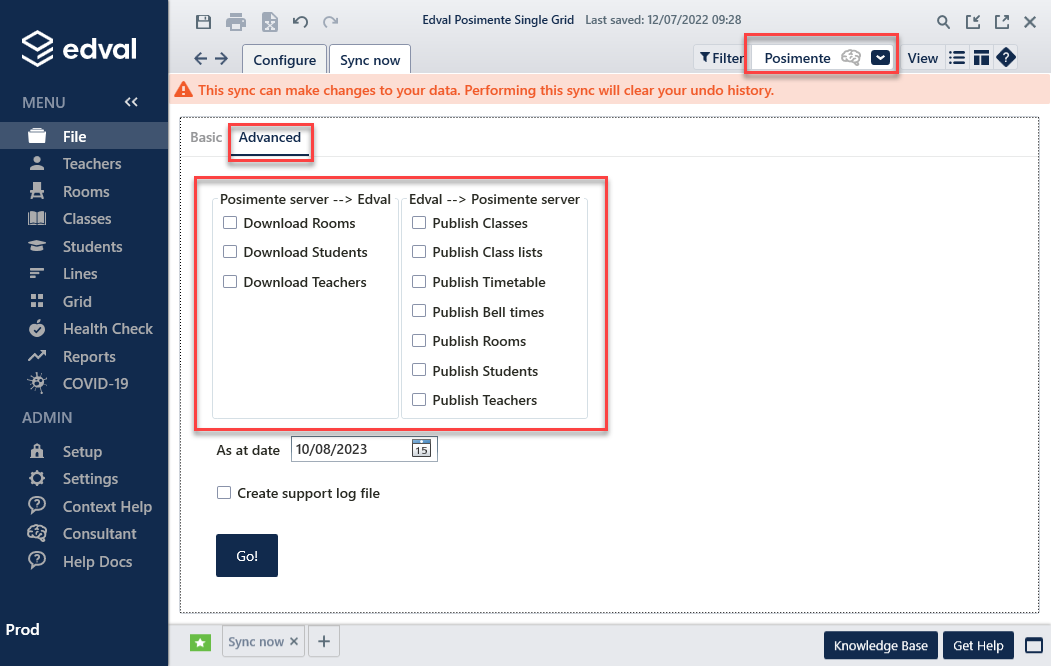Switch to the Basic tab
The image size is (1051, 666).
pyautogui.click(x=206, y=137)
